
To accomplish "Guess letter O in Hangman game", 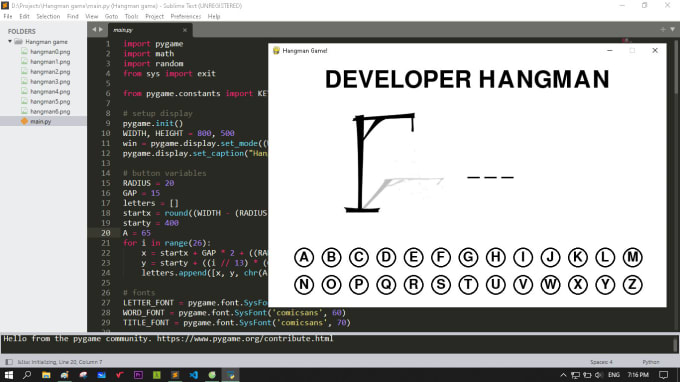I will [x=331, y=285].
